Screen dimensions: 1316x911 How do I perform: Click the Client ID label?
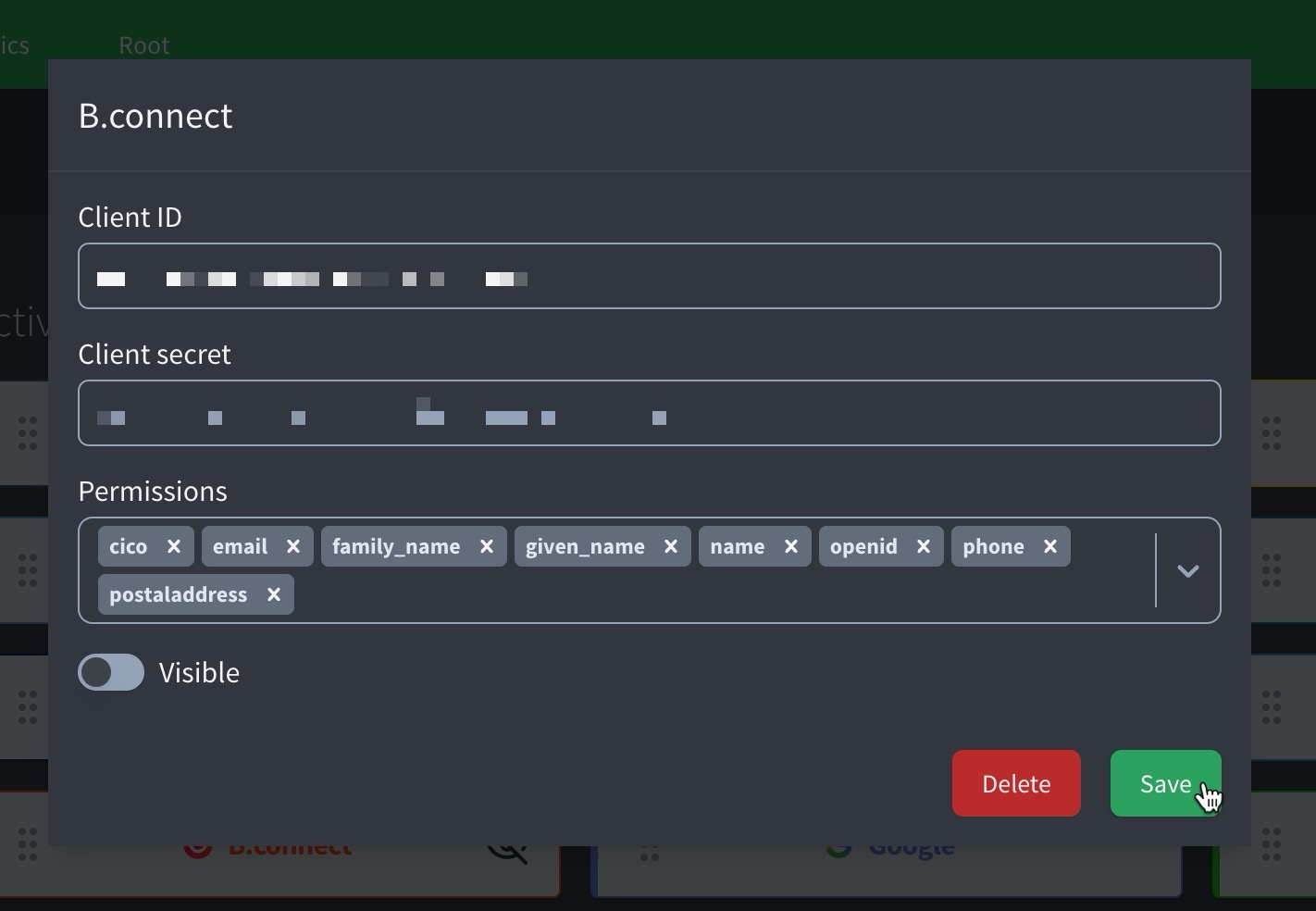coord(130,217)
